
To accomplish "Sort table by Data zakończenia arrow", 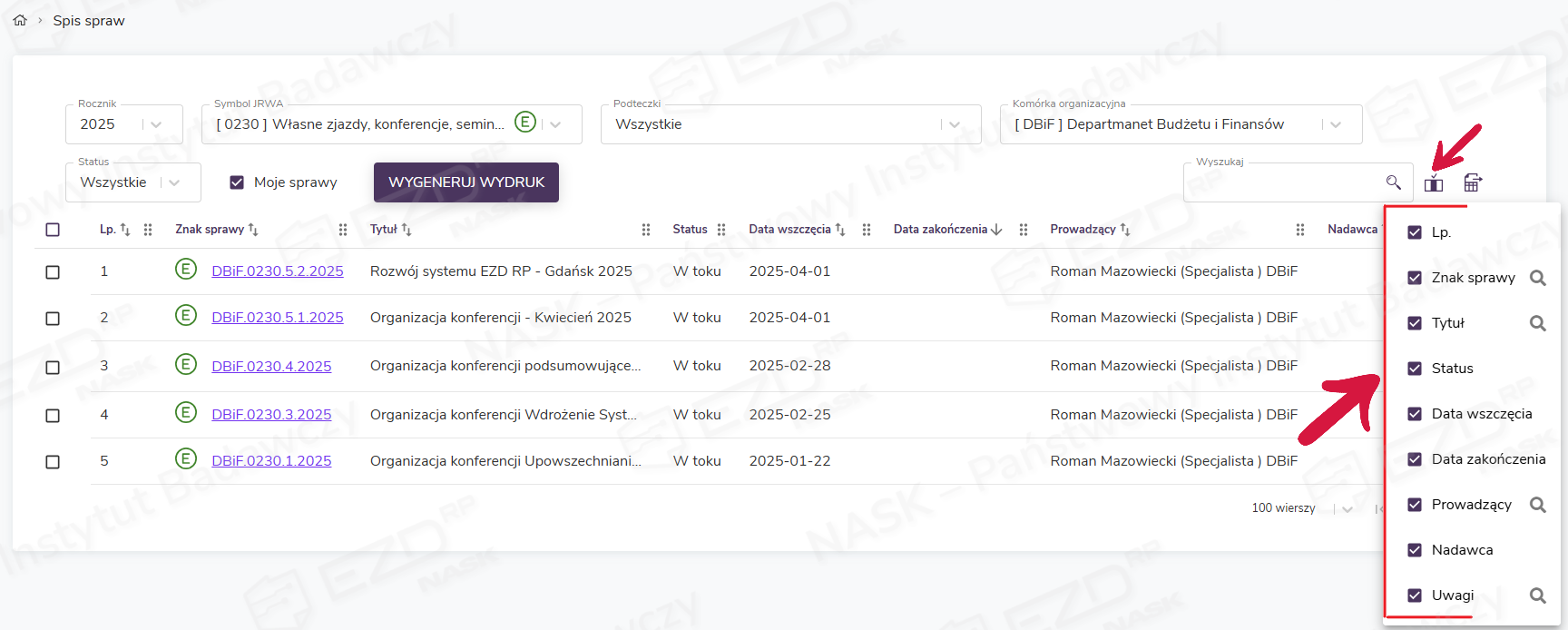I will (997, 230).
